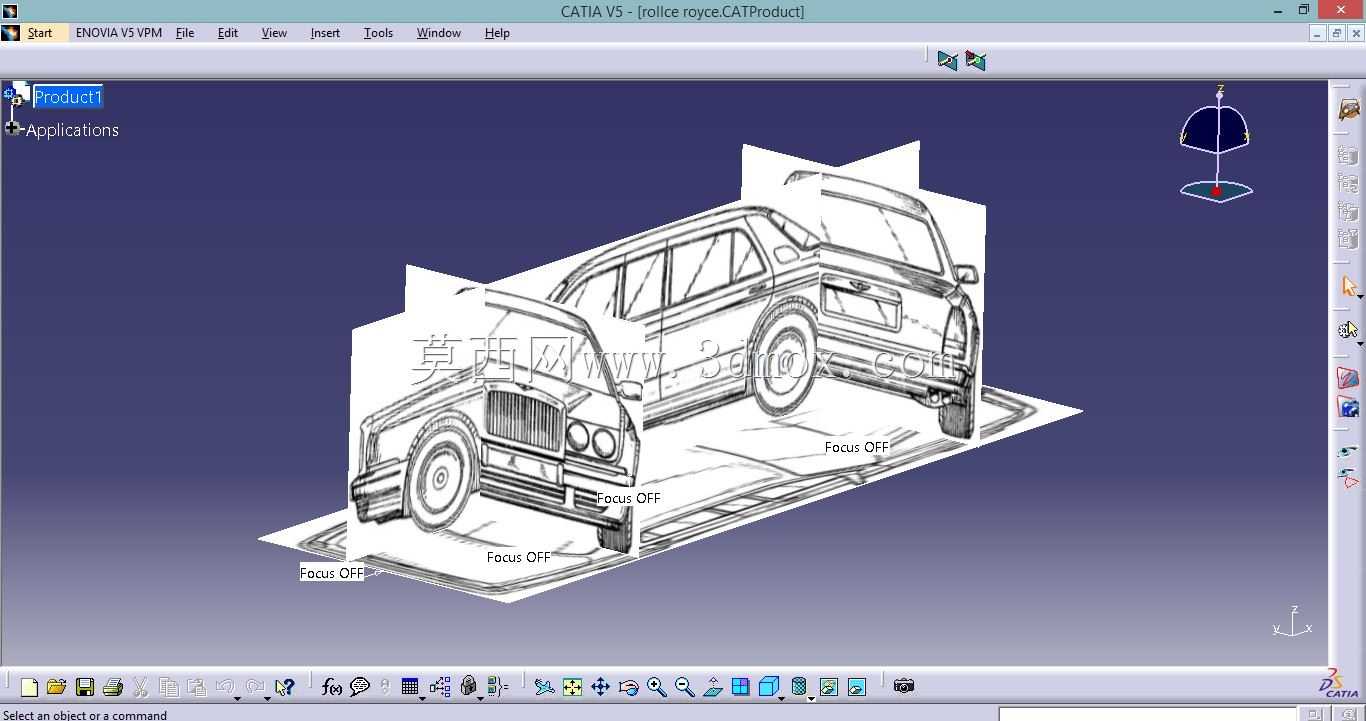Image resolution: width=1366 pixels, height=721 pixels.
Task: Click the Capture camera icon
Action: (x=904, y=686)
